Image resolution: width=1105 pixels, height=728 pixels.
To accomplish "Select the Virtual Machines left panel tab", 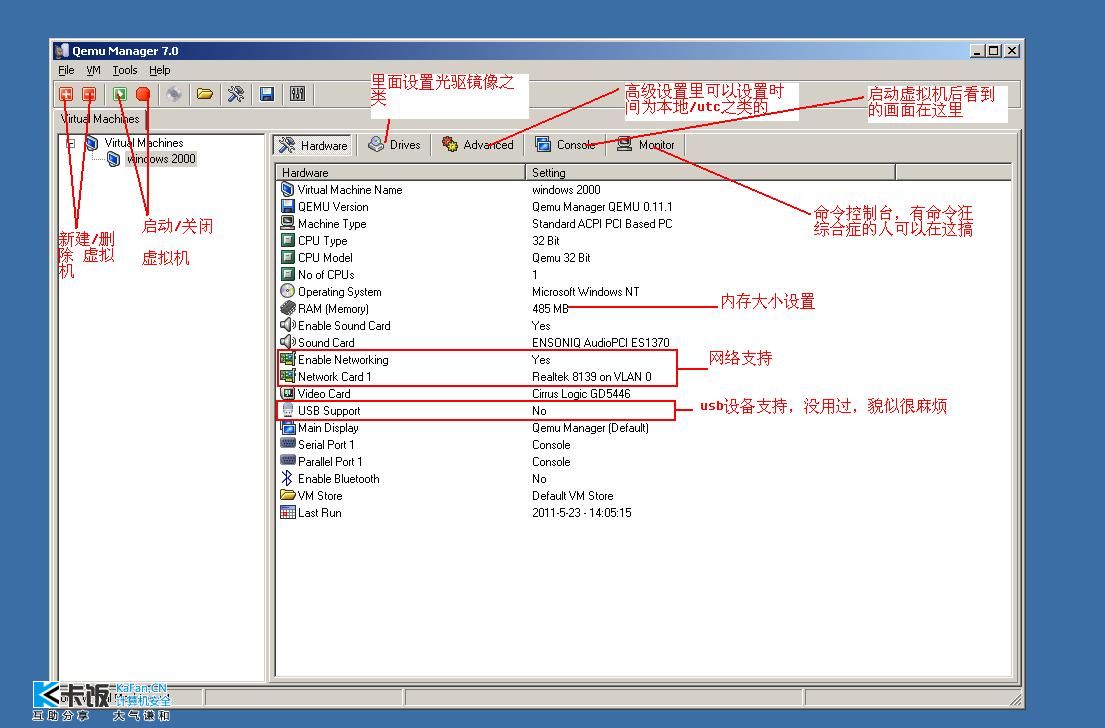I will tap(100, 119).
